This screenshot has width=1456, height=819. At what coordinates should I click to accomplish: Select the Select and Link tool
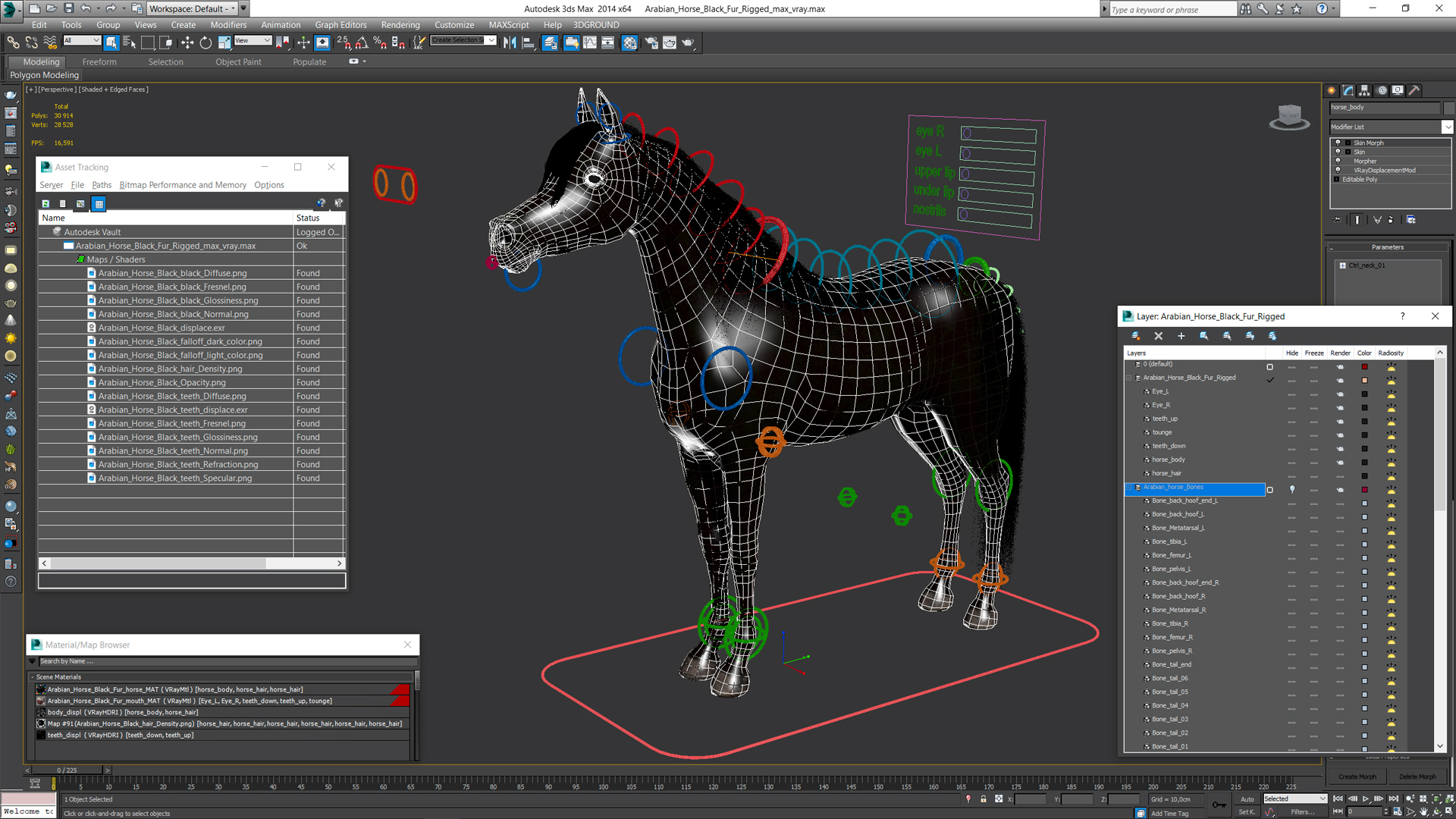point(13,42)
